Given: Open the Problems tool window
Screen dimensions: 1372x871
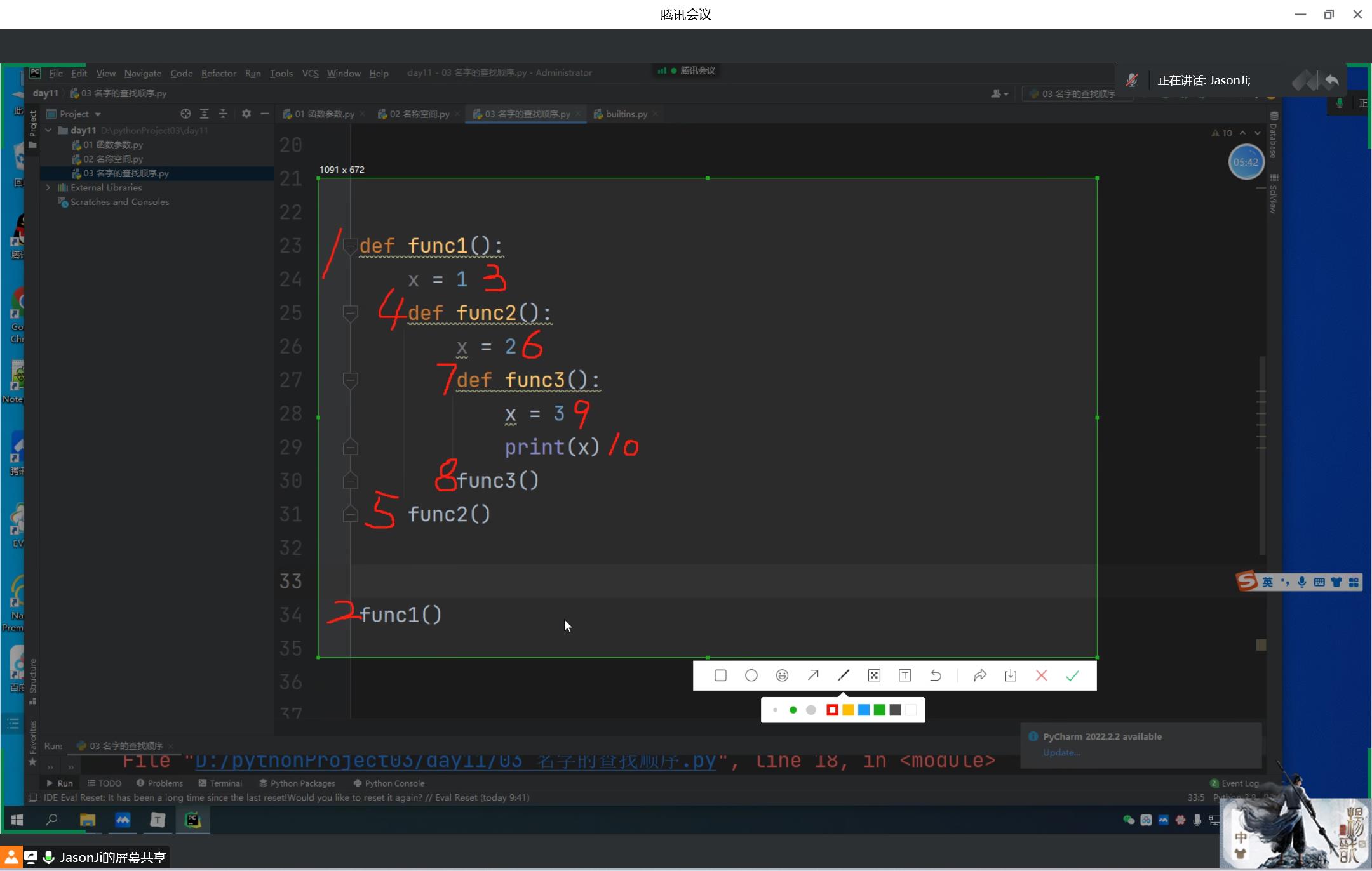Looking at the screenshot, I should (159, 783).
